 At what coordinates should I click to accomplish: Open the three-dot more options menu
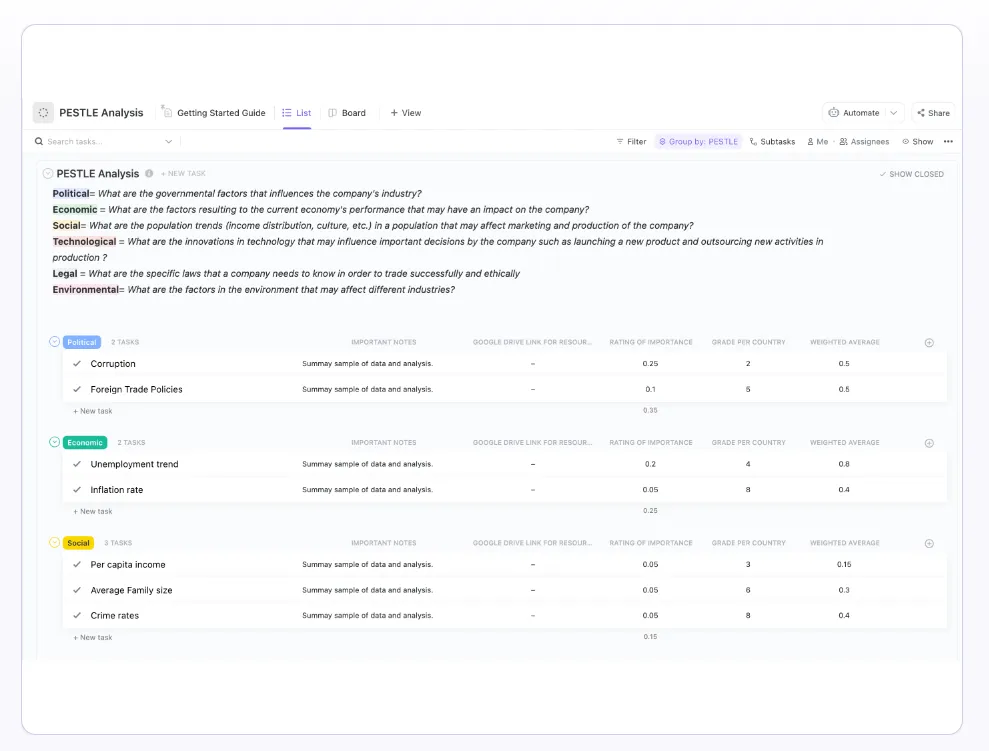948,141
